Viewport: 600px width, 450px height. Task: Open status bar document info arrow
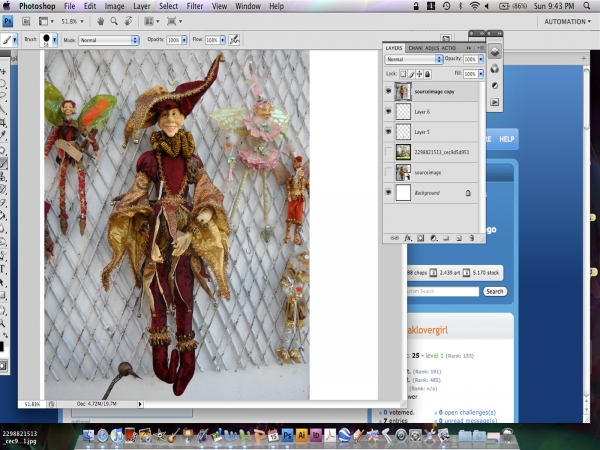pyautogui.click(x=140, y=404)
